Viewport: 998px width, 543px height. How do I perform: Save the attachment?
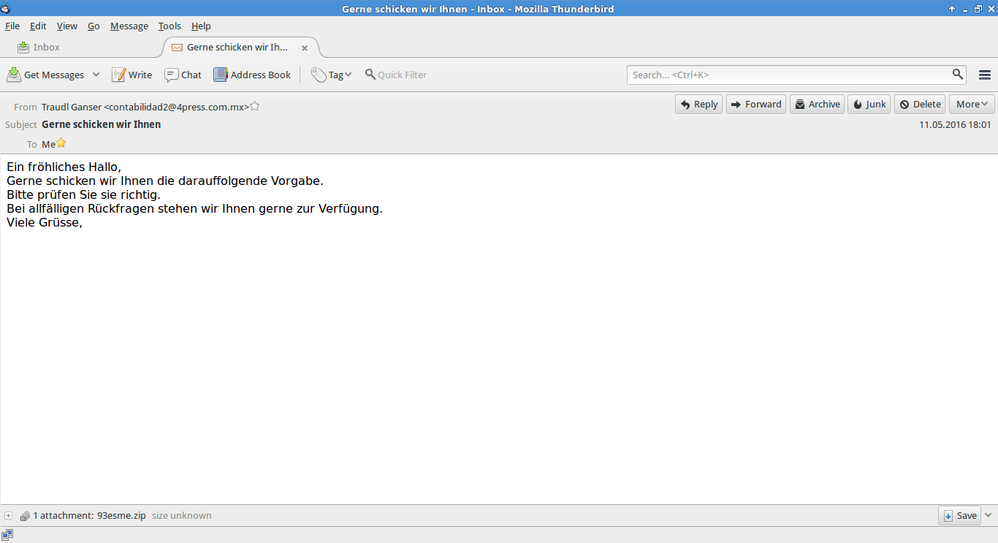(960, 516)
